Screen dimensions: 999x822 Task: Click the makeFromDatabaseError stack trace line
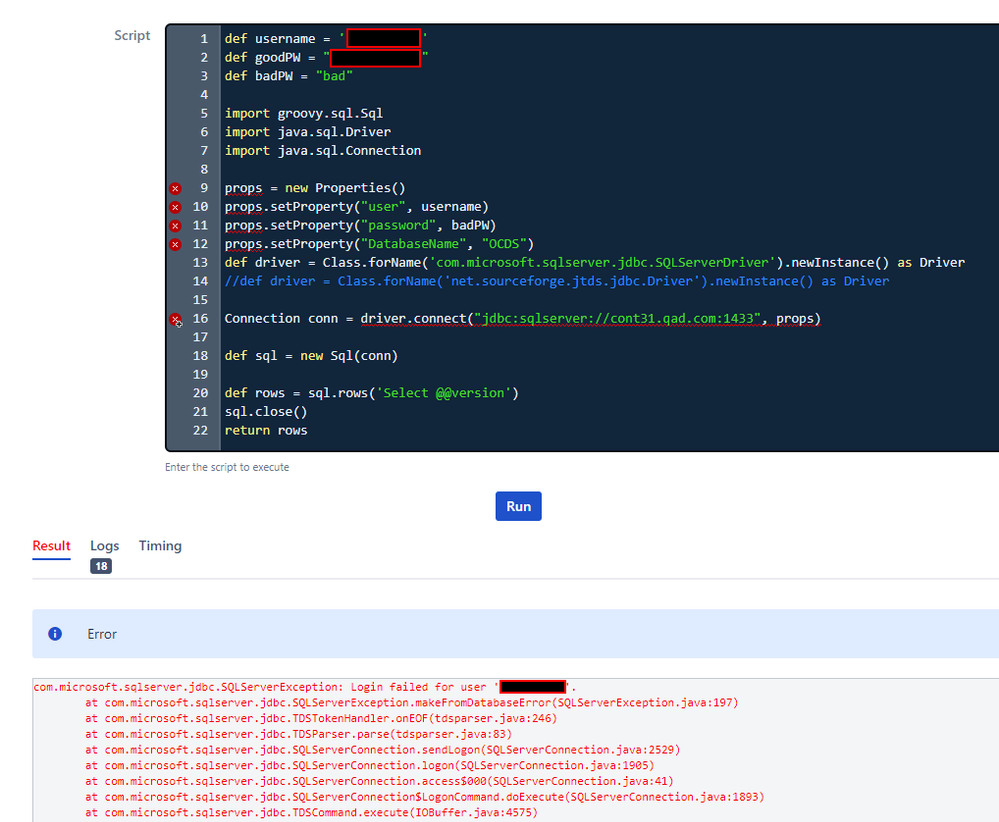(412, 702)
